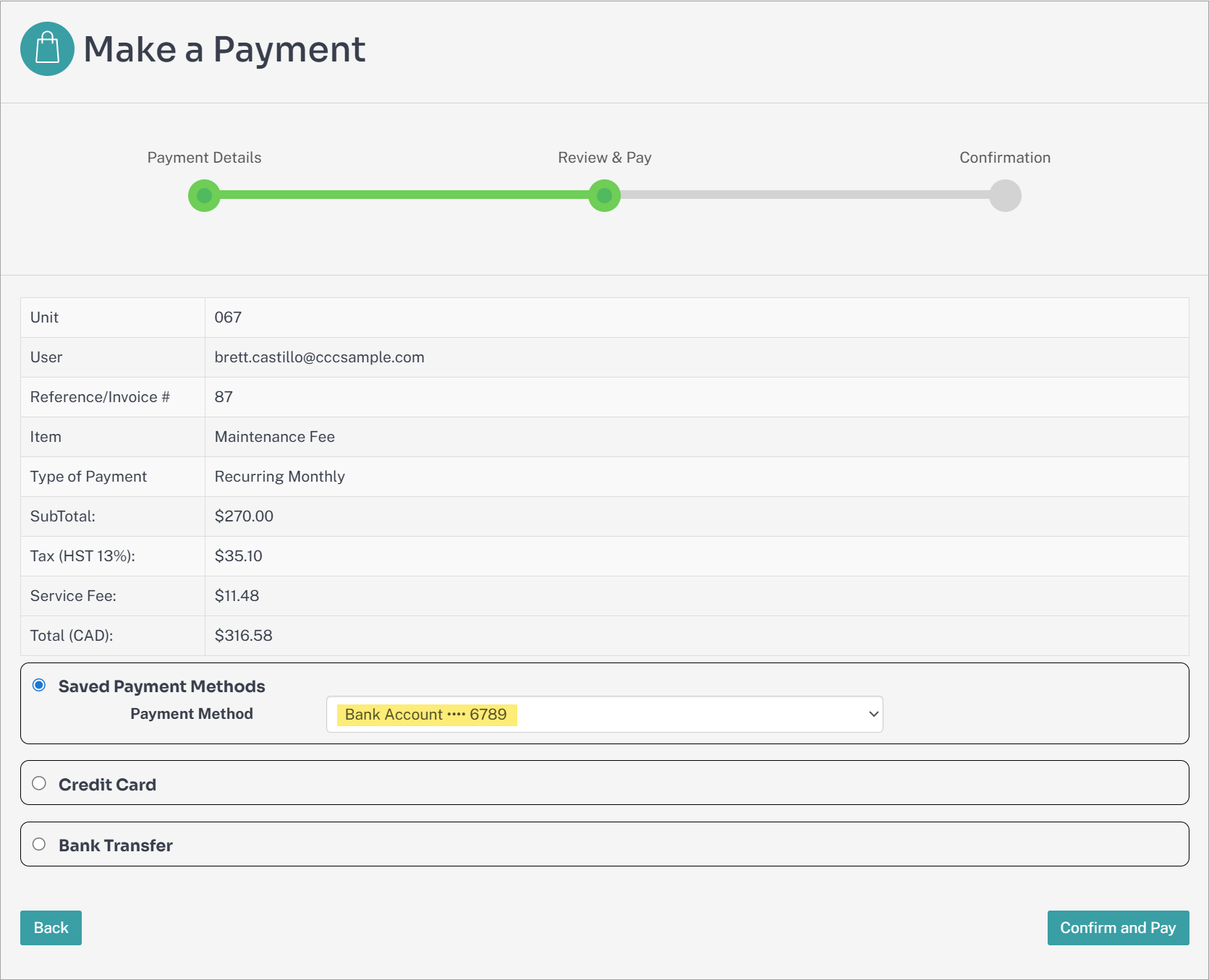Click the Unit value 067

pos(228,318)
